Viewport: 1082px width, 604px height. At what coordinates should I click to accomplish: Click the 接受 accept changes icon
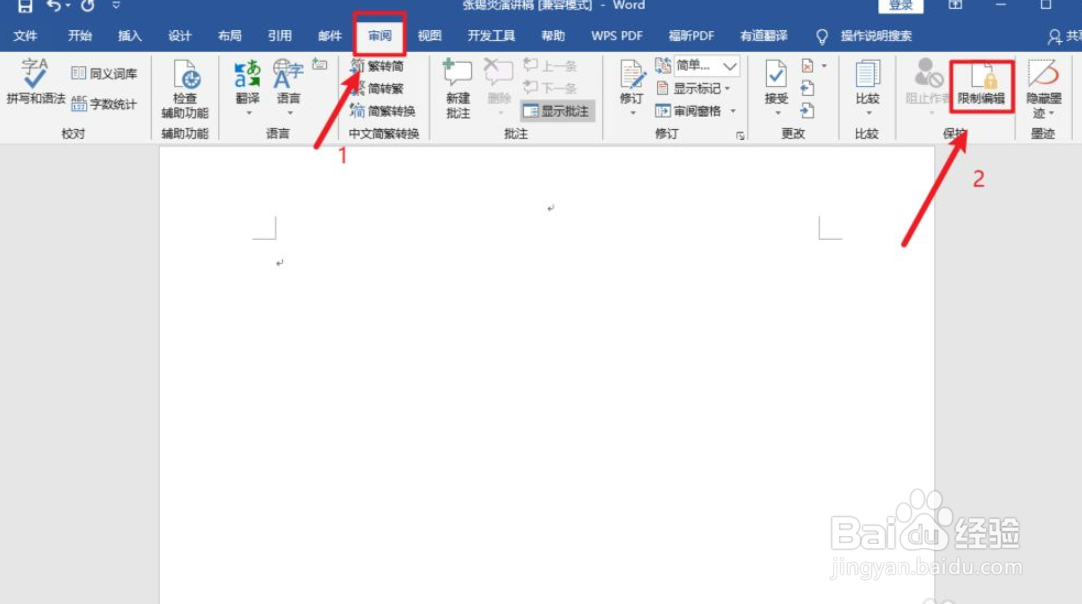pyautogui.click(x=775, y=80)
